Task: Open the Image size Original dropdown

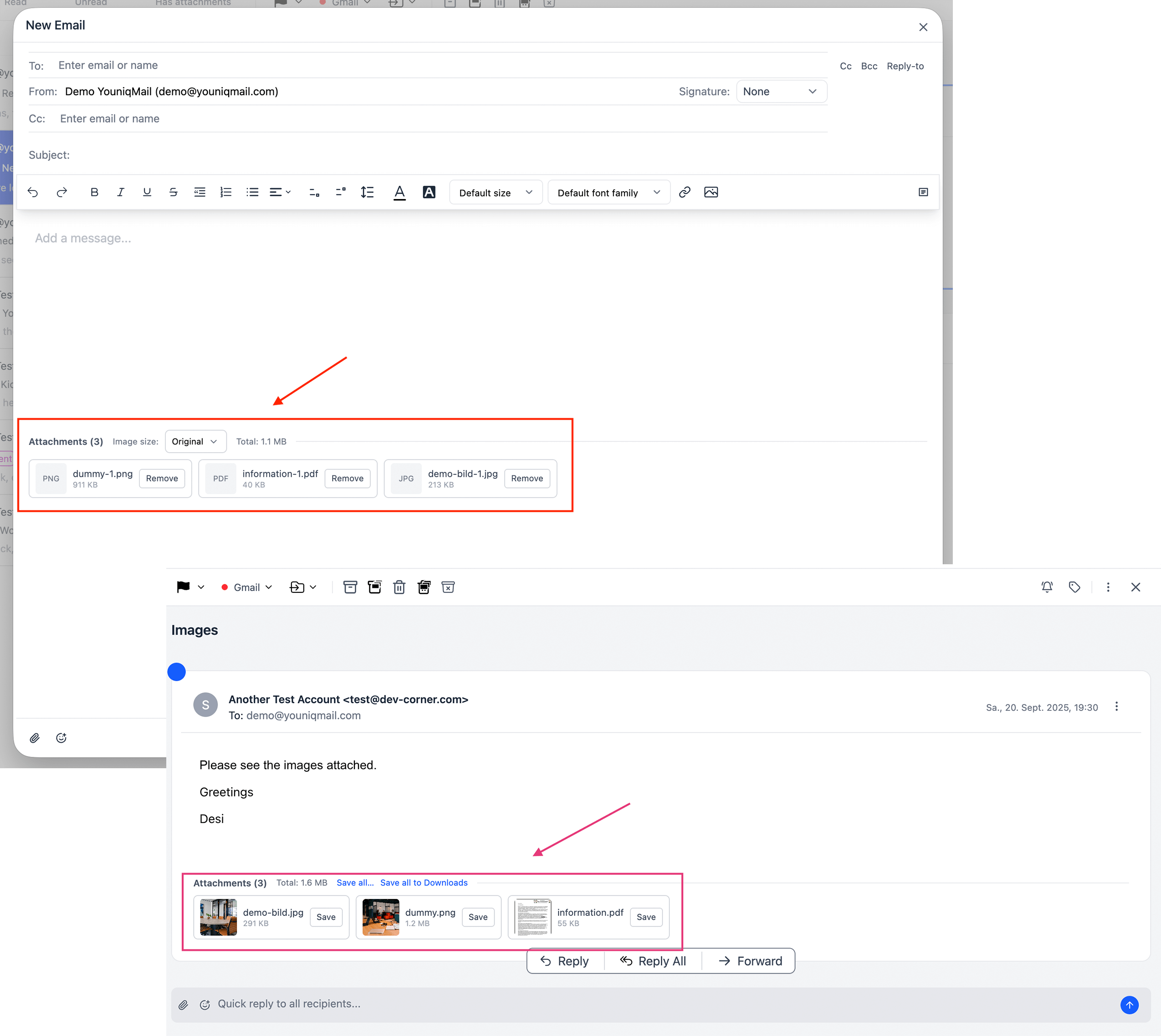Action: click(x=195, y=442)
